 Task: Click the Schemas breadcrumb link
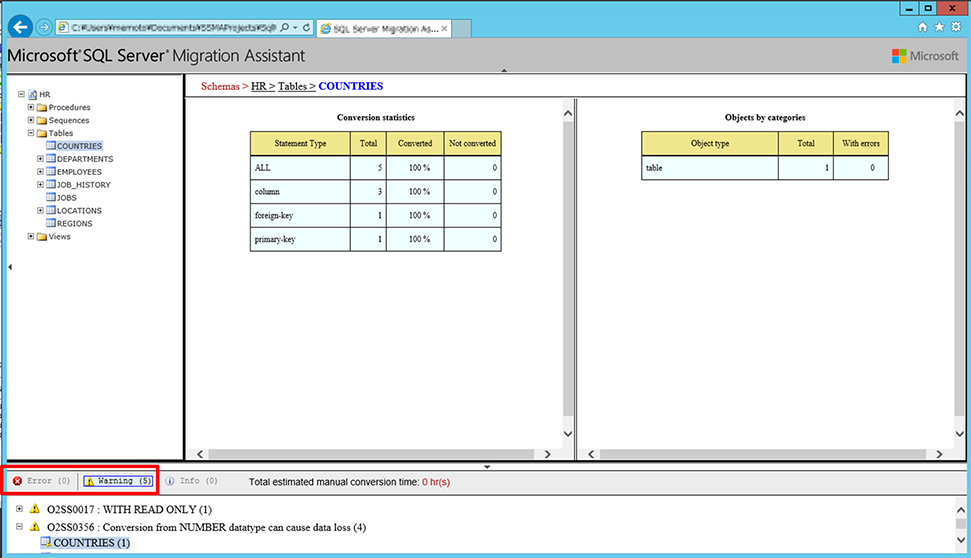[220, 86]
